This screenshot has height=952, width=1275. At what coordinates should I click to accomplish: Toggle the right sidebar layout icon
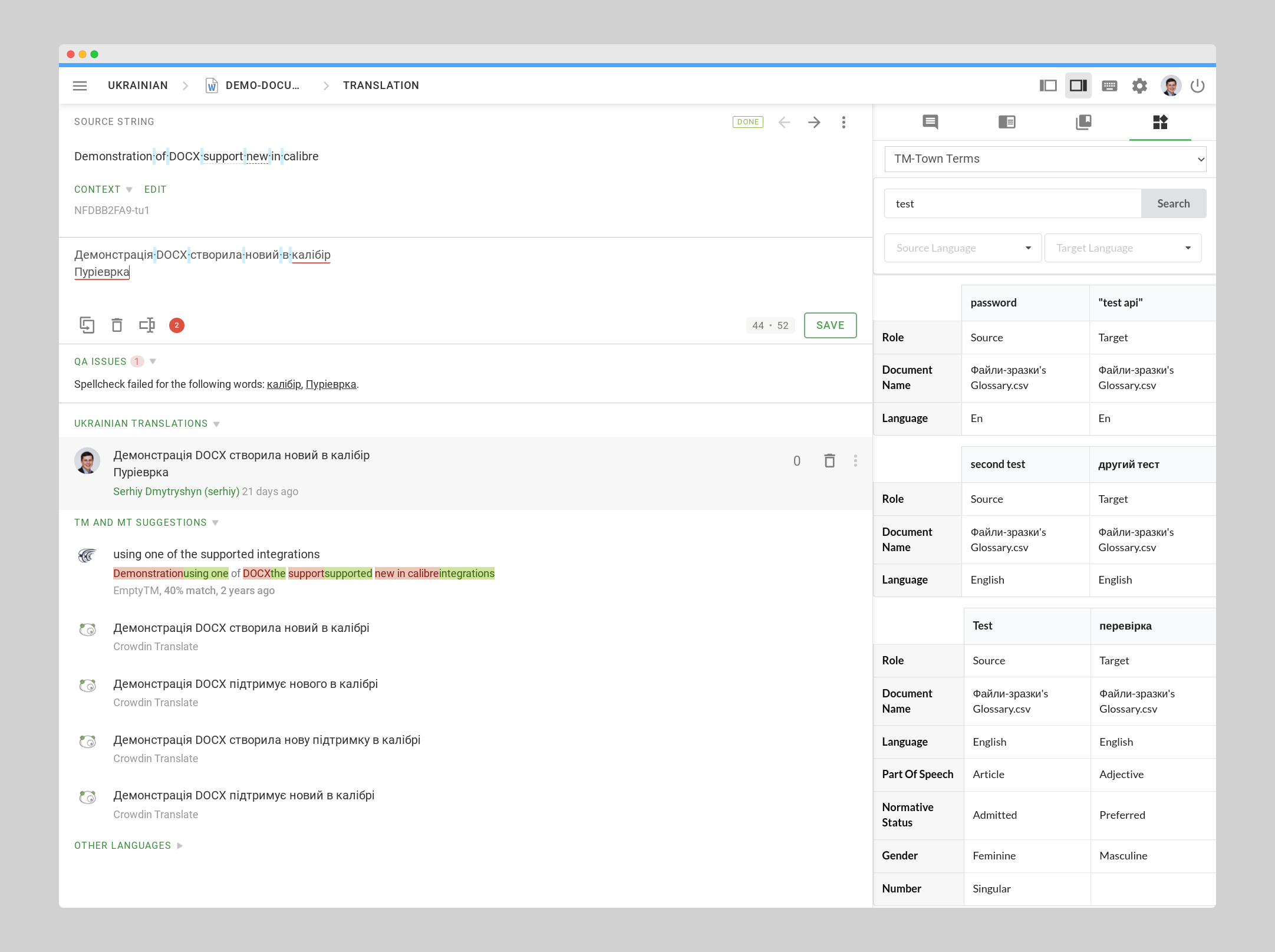click(1078, 85)
